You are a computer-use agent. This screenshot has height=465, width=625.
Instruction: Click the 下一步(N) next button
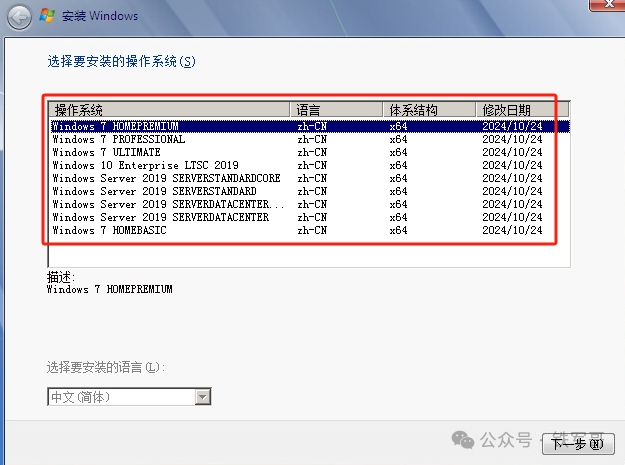tap(578, 443)
